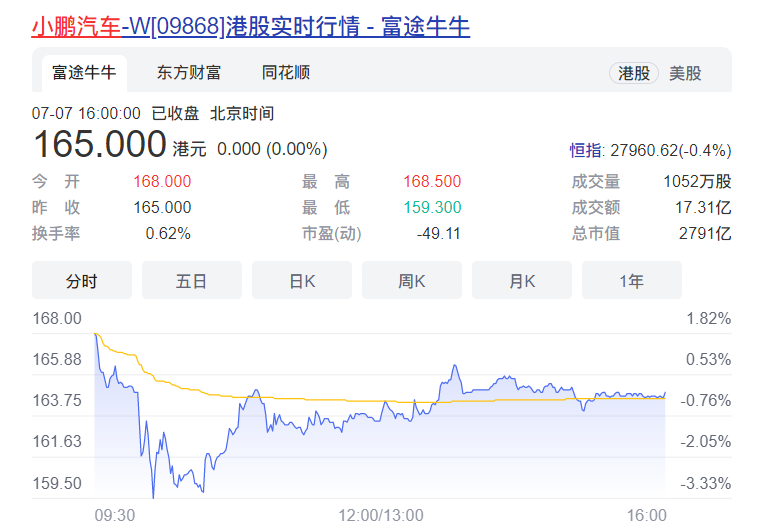This screenshot has height=531, width=776.
Task: Click the 16:00 time axis label
Action: click(x=647, y=516)
